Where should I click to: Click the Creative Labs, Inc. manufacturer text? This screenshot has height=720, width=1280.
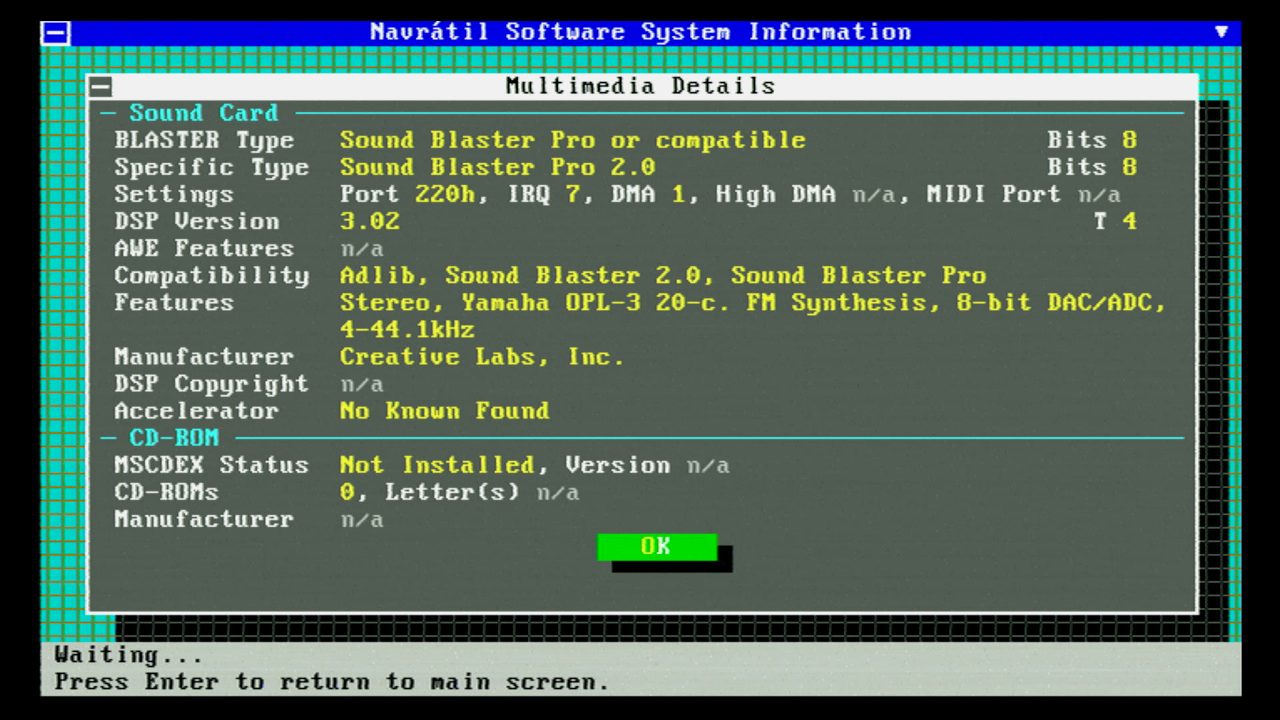tap(481, 357)
